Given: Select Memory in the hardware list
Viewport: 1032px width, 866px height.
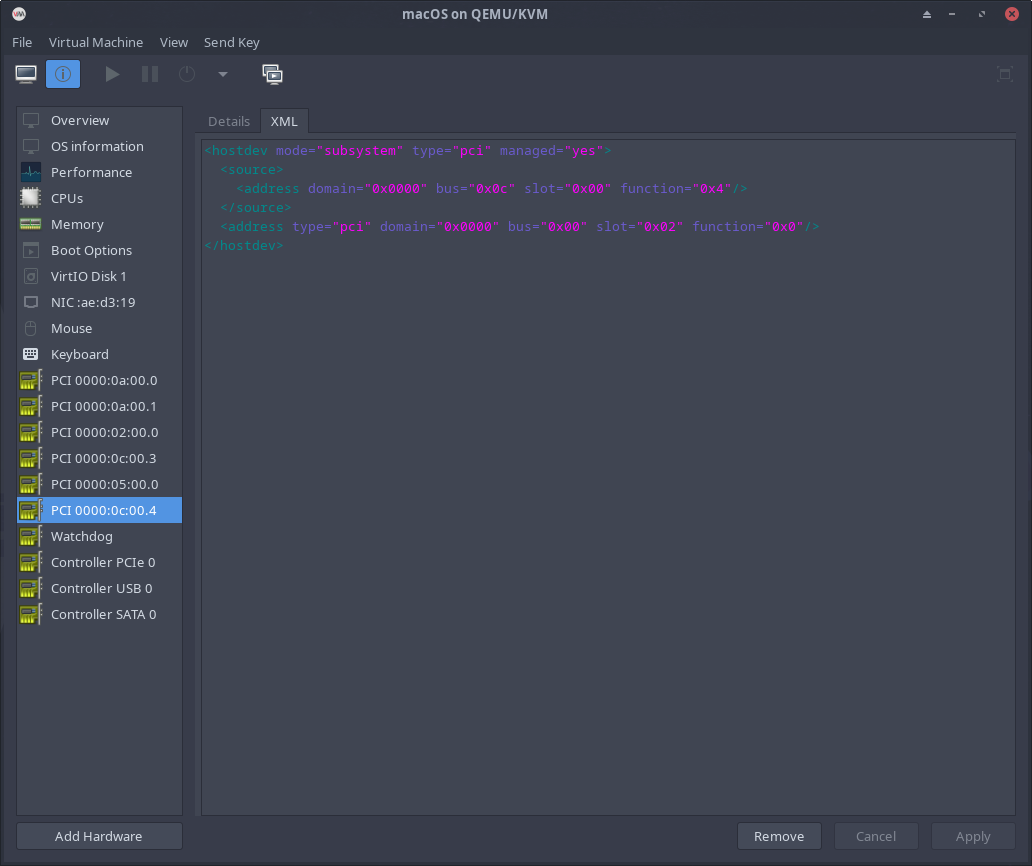Looking at the screenshot, I should (x=77, y=224).
